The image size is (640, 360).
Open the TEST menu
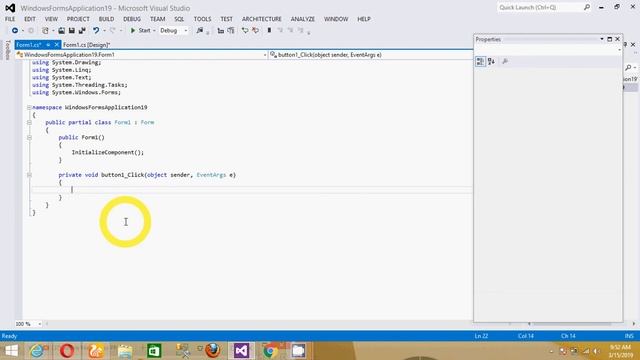pyautogui.click(x=227, y=19)
